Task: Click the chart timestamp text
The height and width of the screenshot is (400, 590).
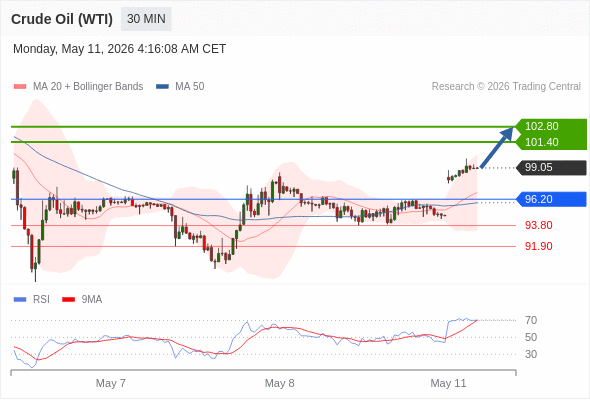Action: pos(119,49)
